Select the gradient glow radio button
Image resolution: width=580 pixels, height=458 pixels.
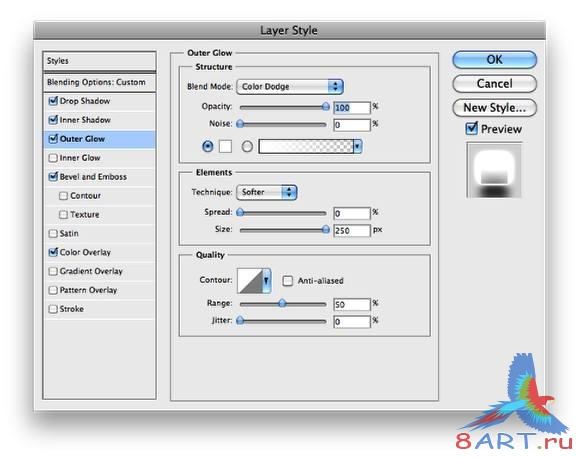[x=247, y=147]
